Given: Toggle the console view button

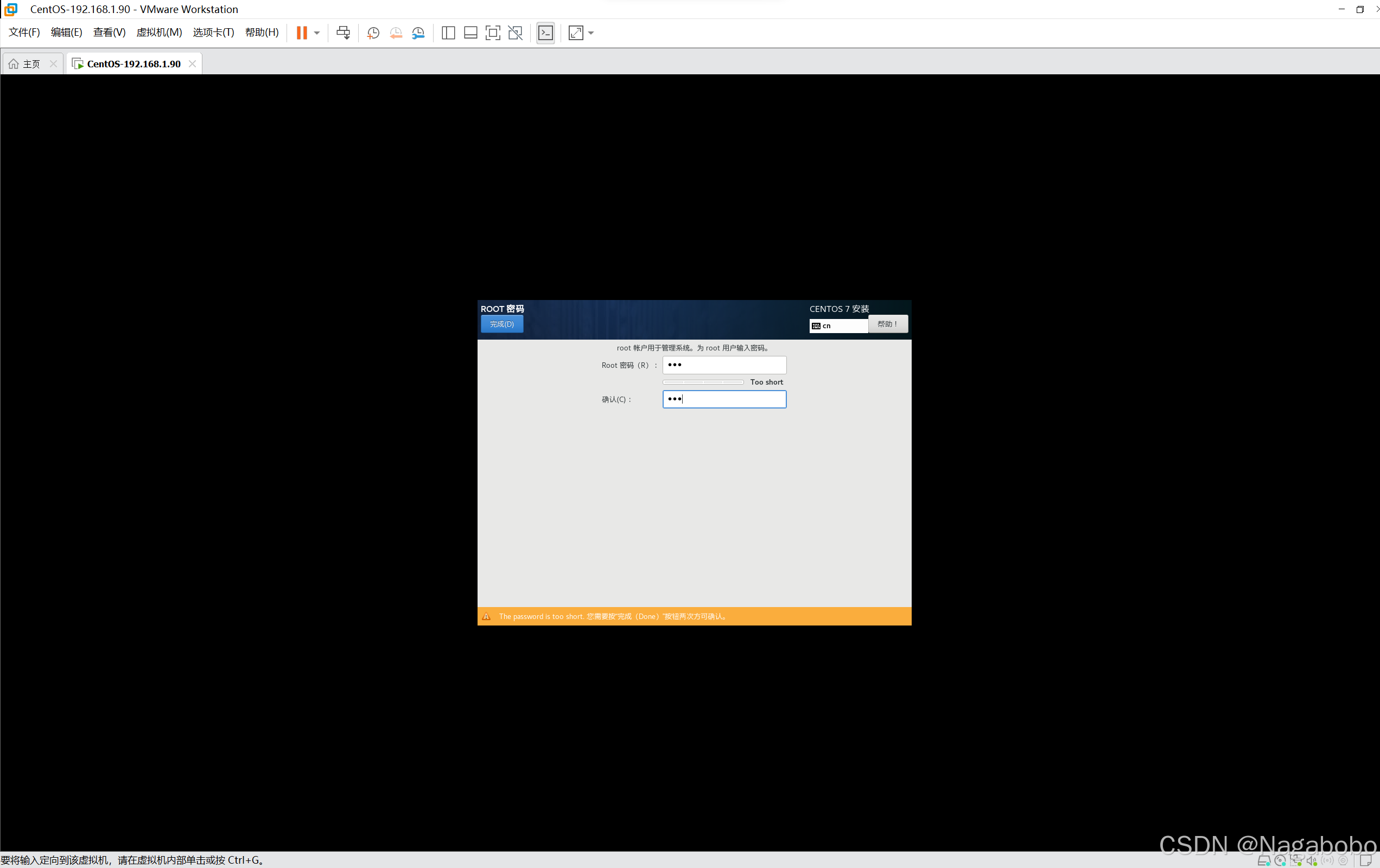Looking at the screenshot, I should tap(545, 33).
